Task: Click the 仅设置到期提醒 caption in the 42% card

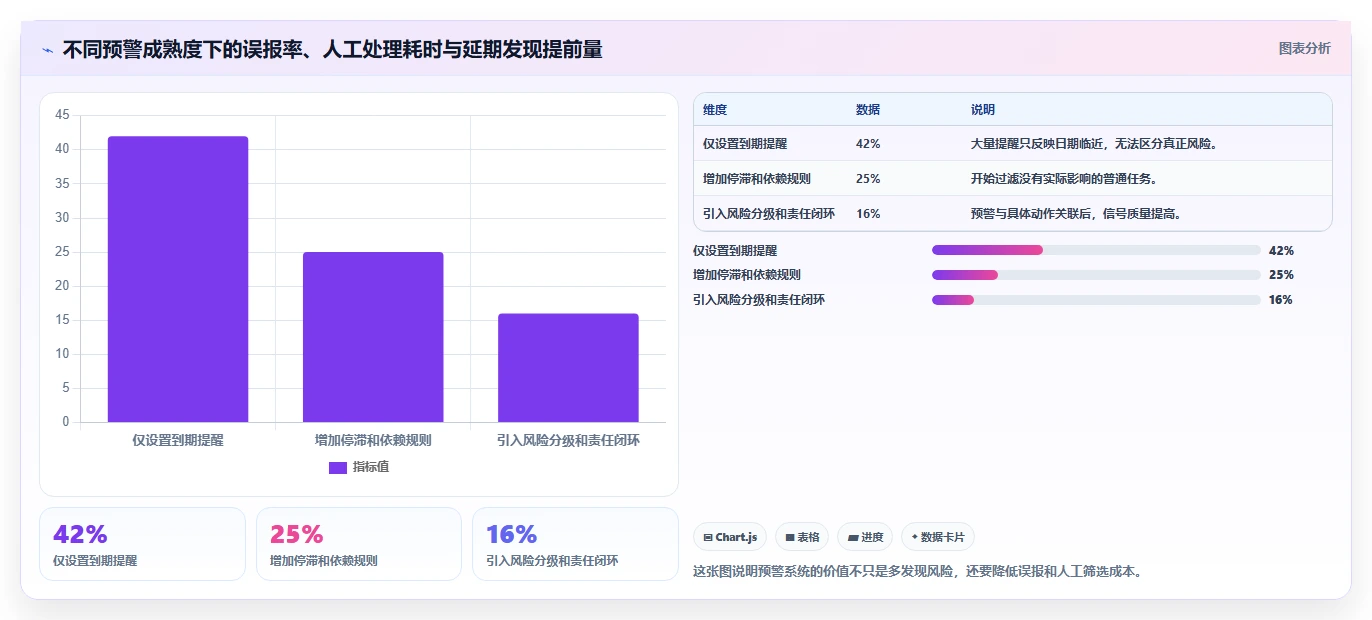Action: 95,561
